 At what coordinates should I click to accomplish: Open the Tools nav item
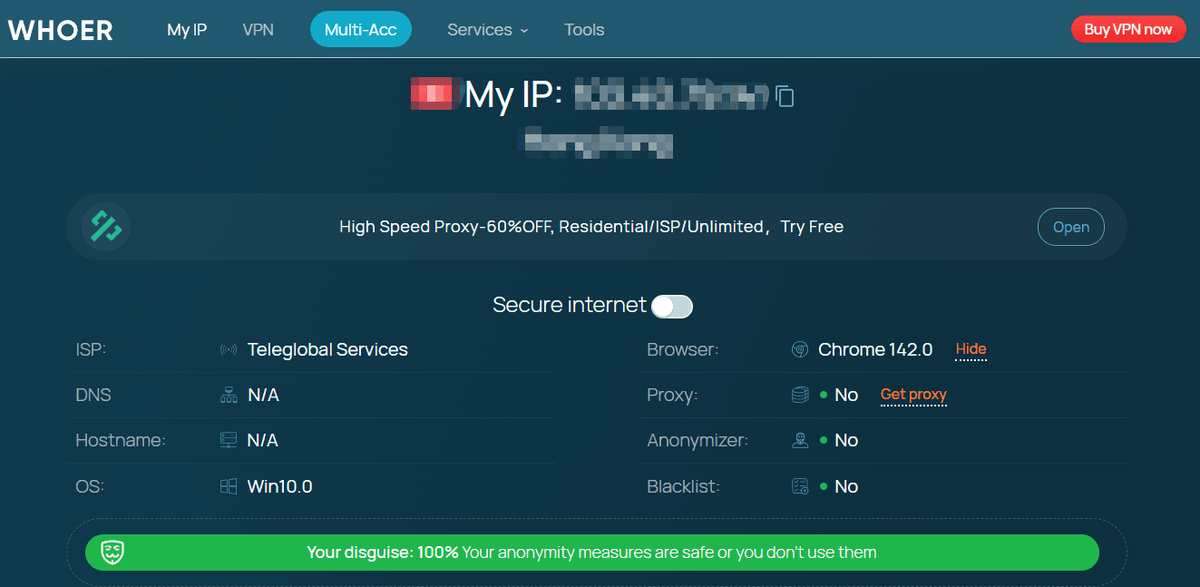584,30
